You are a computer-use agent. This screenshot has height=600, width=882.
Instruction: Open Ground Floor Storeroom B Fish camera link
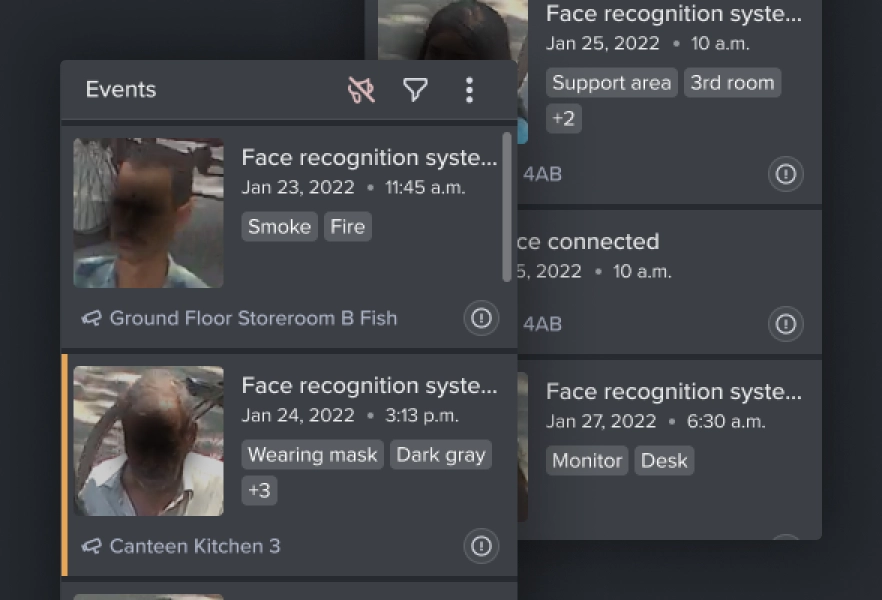pos(253,319)
